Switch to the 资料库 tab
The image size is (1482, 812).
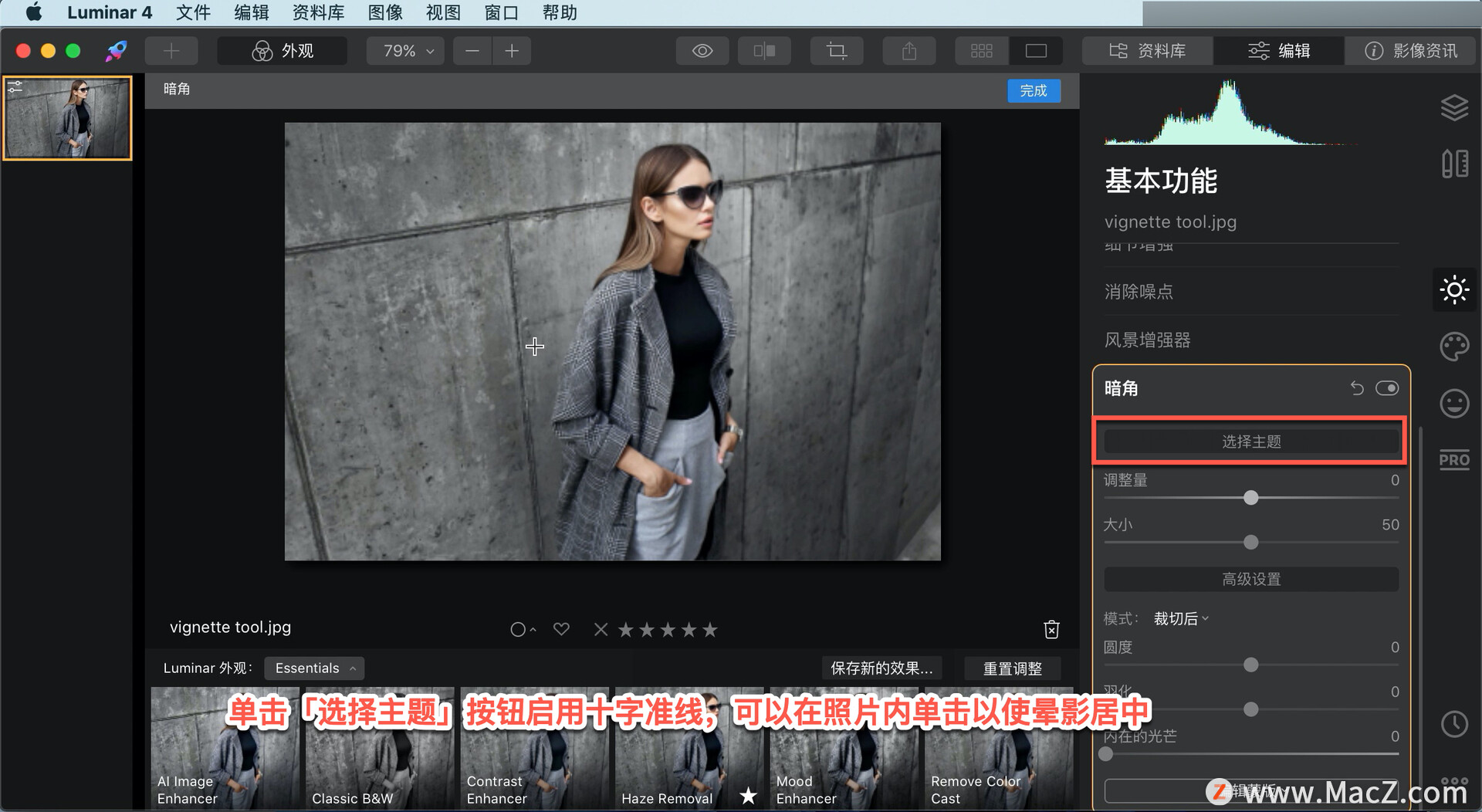[x=1147, y=51]
